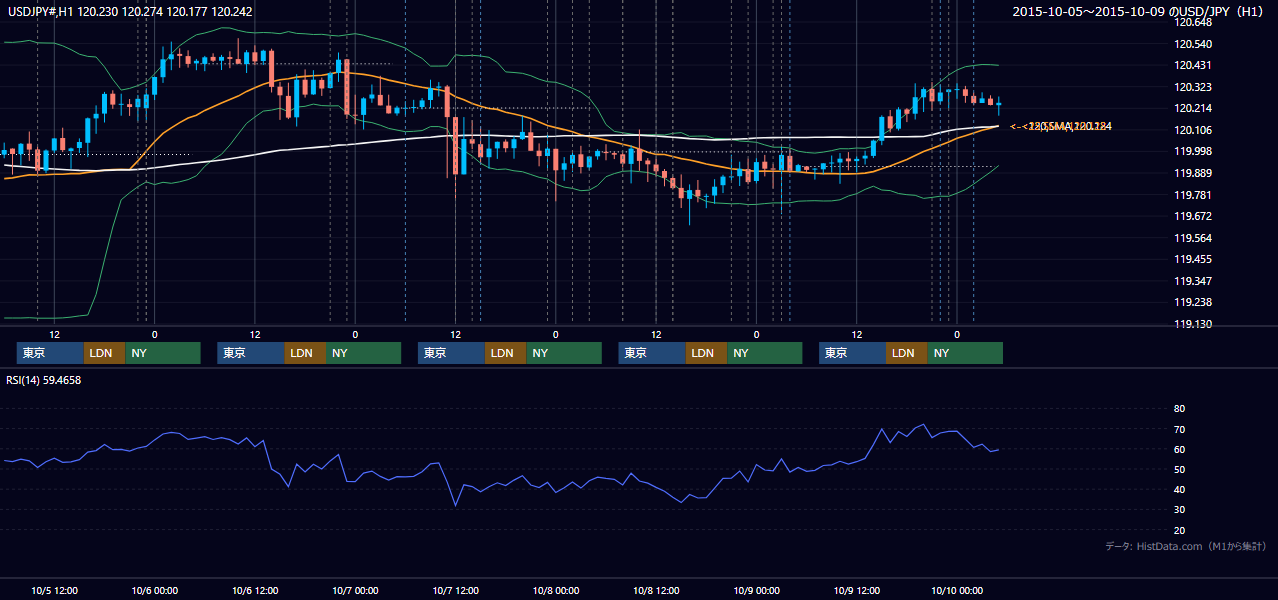Click the RSI level 20 label
The width and height of the screenshot is (1278, 600).
point(1179,530)
